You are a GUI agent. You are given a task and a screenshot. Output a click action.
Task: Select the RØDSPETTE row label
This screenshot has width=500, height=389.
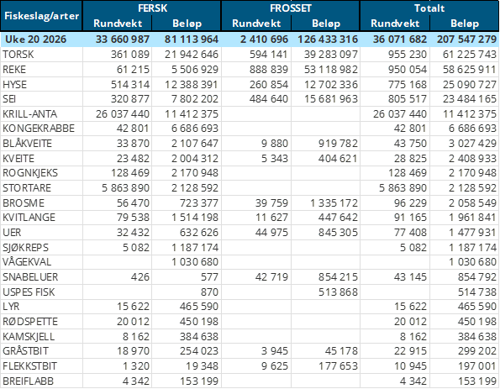pos(30,321)
